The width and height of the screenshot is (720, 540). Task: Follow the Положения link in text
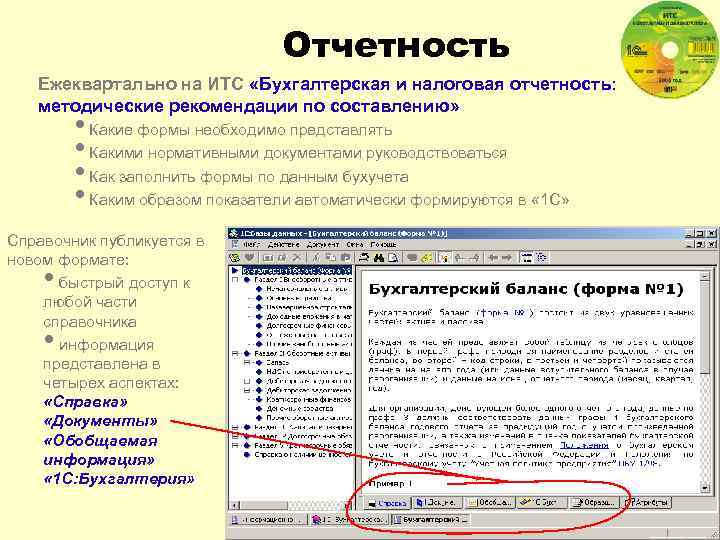(584, 445)
